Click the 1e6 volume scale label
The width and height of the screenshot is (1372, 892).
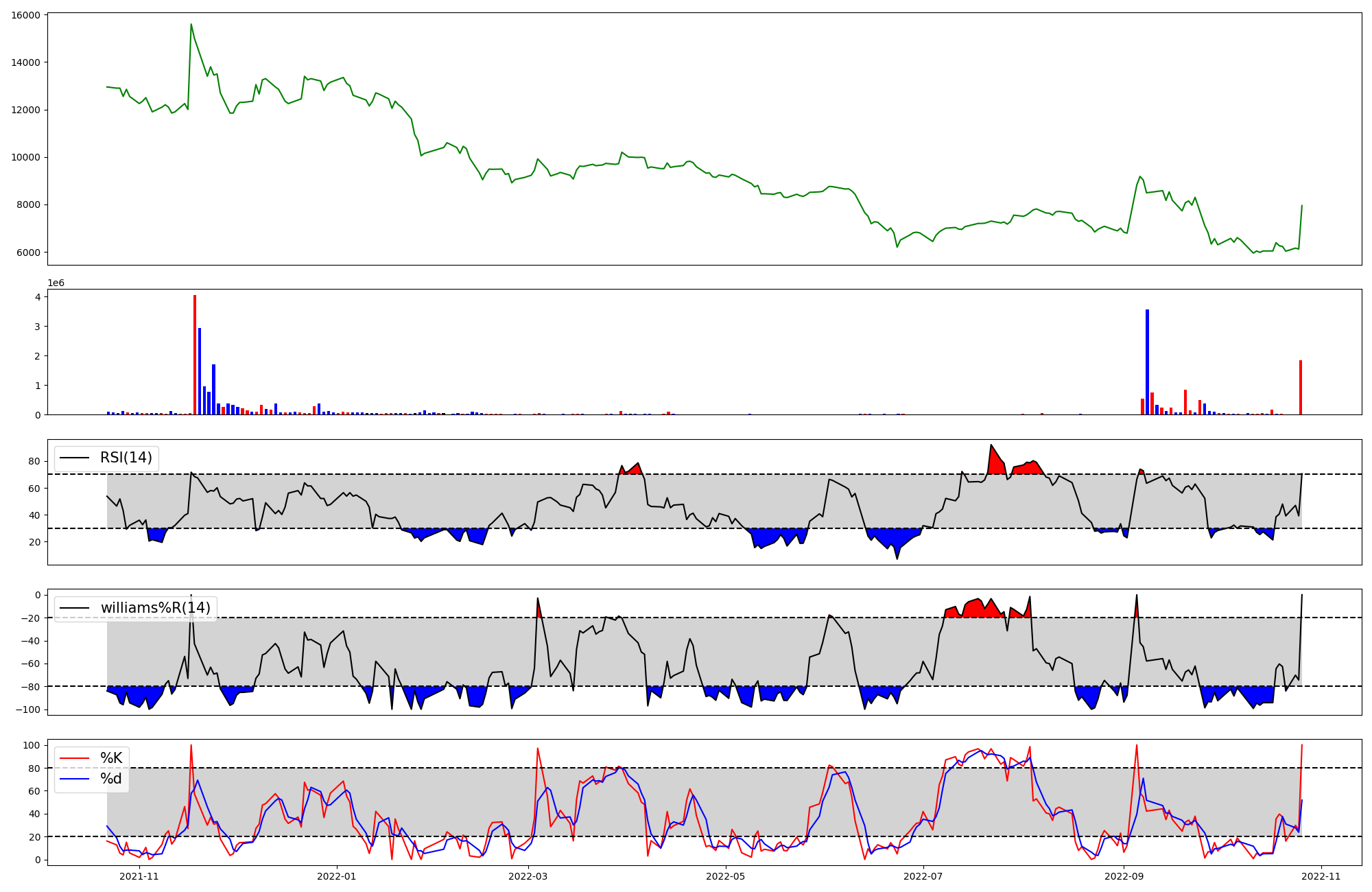point(56,283)
